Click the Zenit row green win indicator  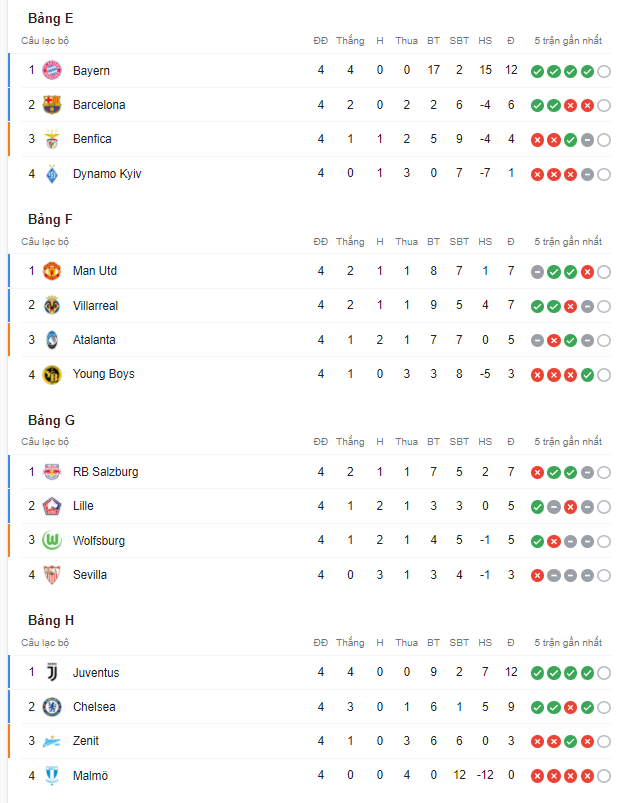pos(571,742)
